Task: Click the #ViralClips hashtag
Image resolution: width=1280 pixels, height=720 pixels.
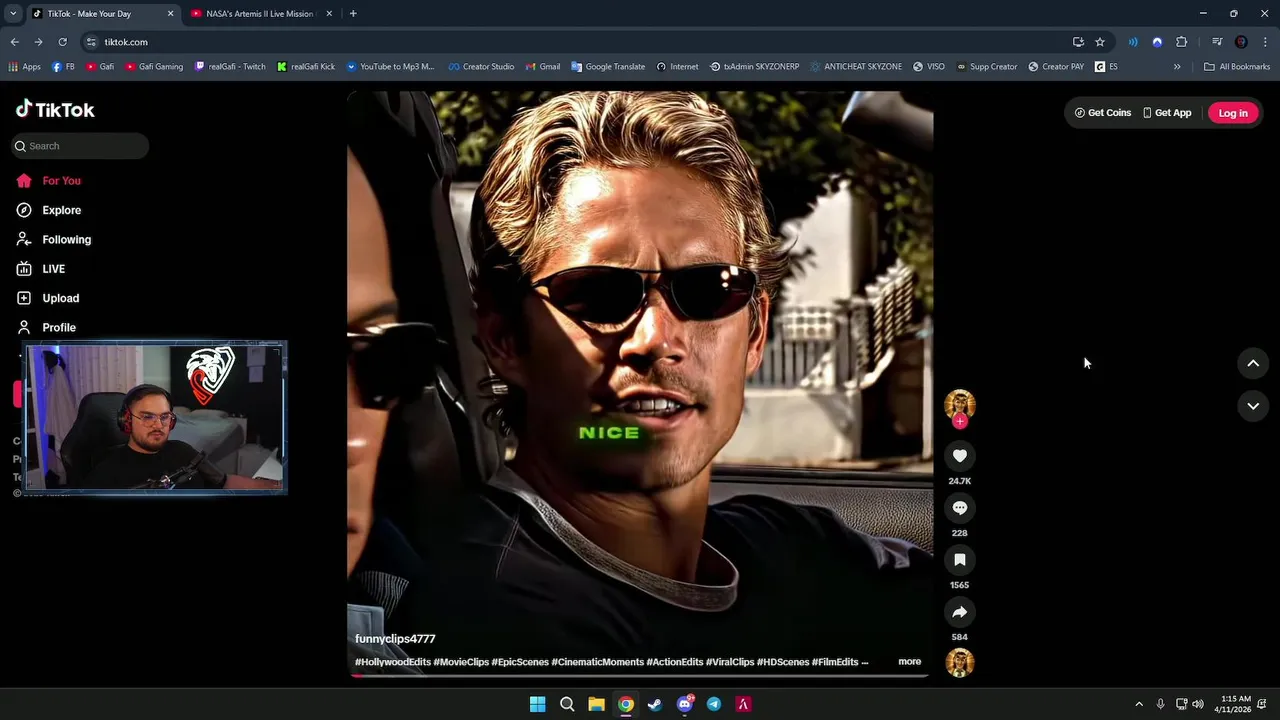Action: (x=730, y=662)
